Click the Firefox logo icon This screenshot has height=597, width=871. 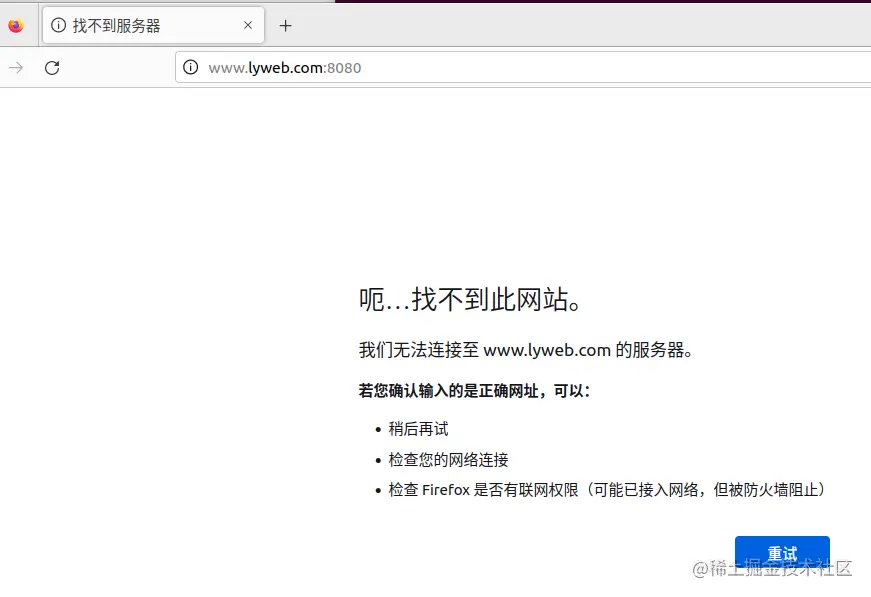pyautogui.click(x=16, y=26)
